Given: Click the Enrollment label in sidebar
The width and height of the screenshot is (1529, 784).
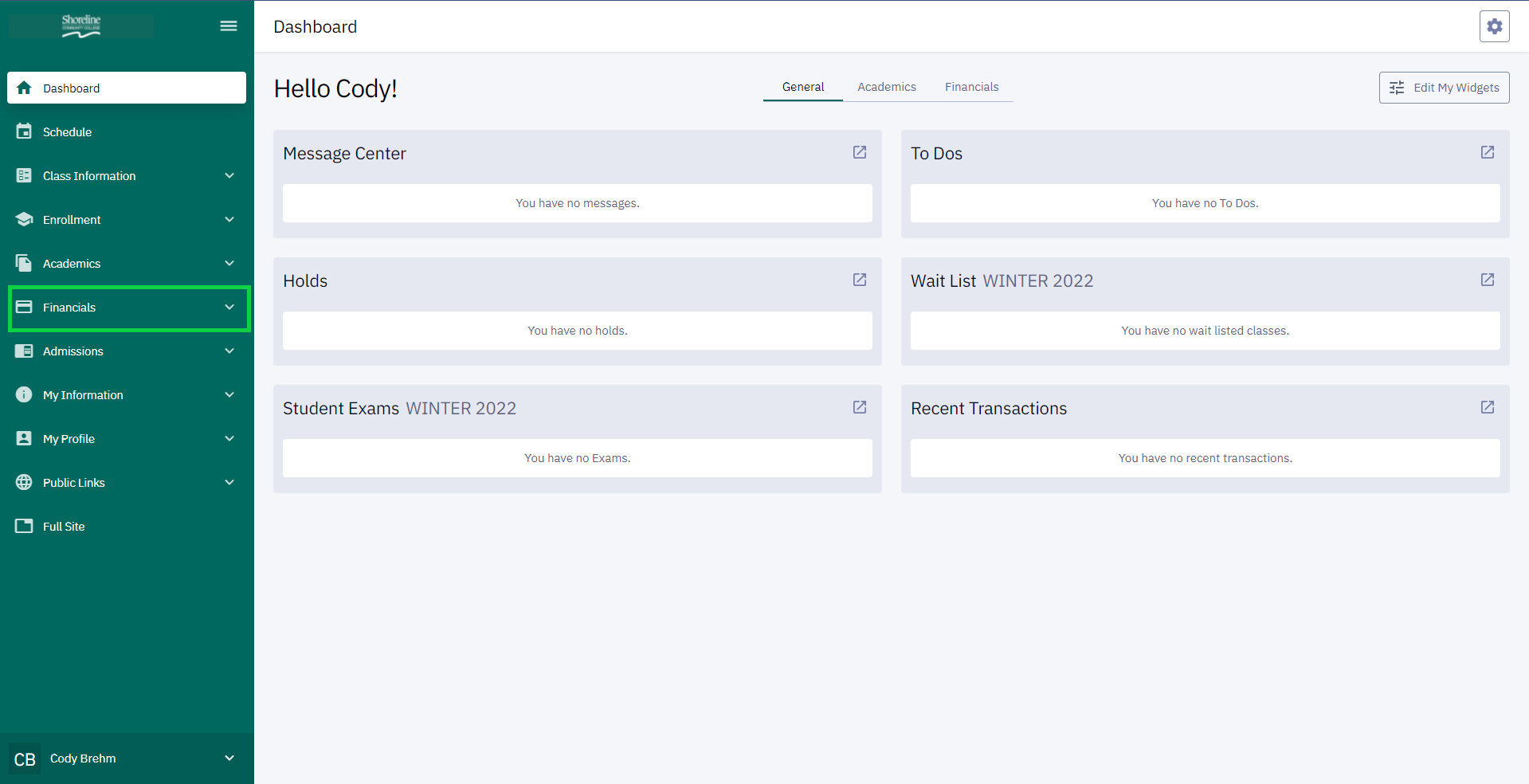Looking at the screenshot, I should click(x=72, y=220).
